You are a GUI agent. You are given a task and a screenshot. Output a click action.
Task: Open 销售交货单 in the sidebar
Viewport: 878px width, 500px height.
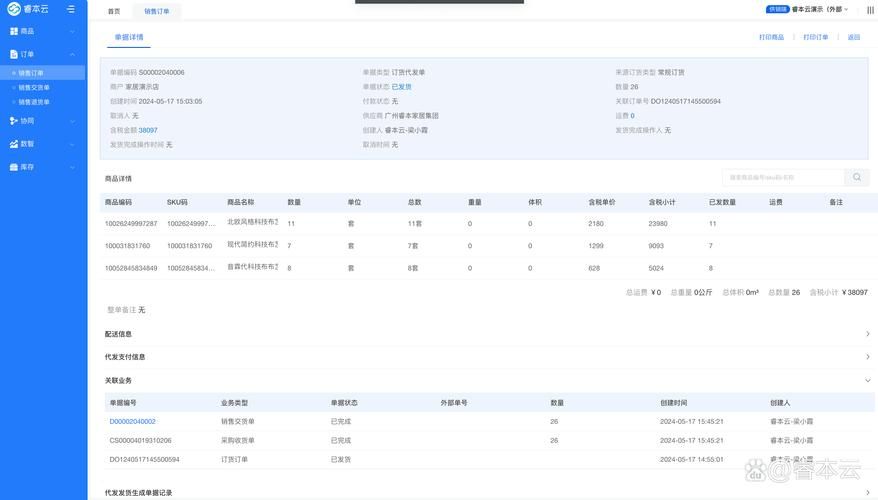[x=34, y=87]
